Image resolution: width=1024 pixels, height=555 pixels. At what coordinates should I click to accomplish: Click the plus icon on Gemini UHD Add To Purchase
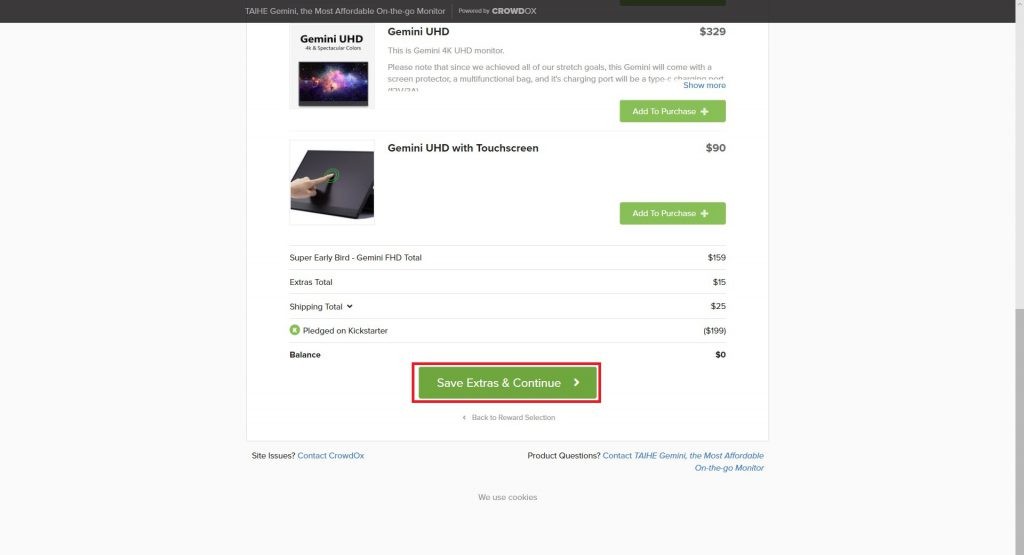704,112
